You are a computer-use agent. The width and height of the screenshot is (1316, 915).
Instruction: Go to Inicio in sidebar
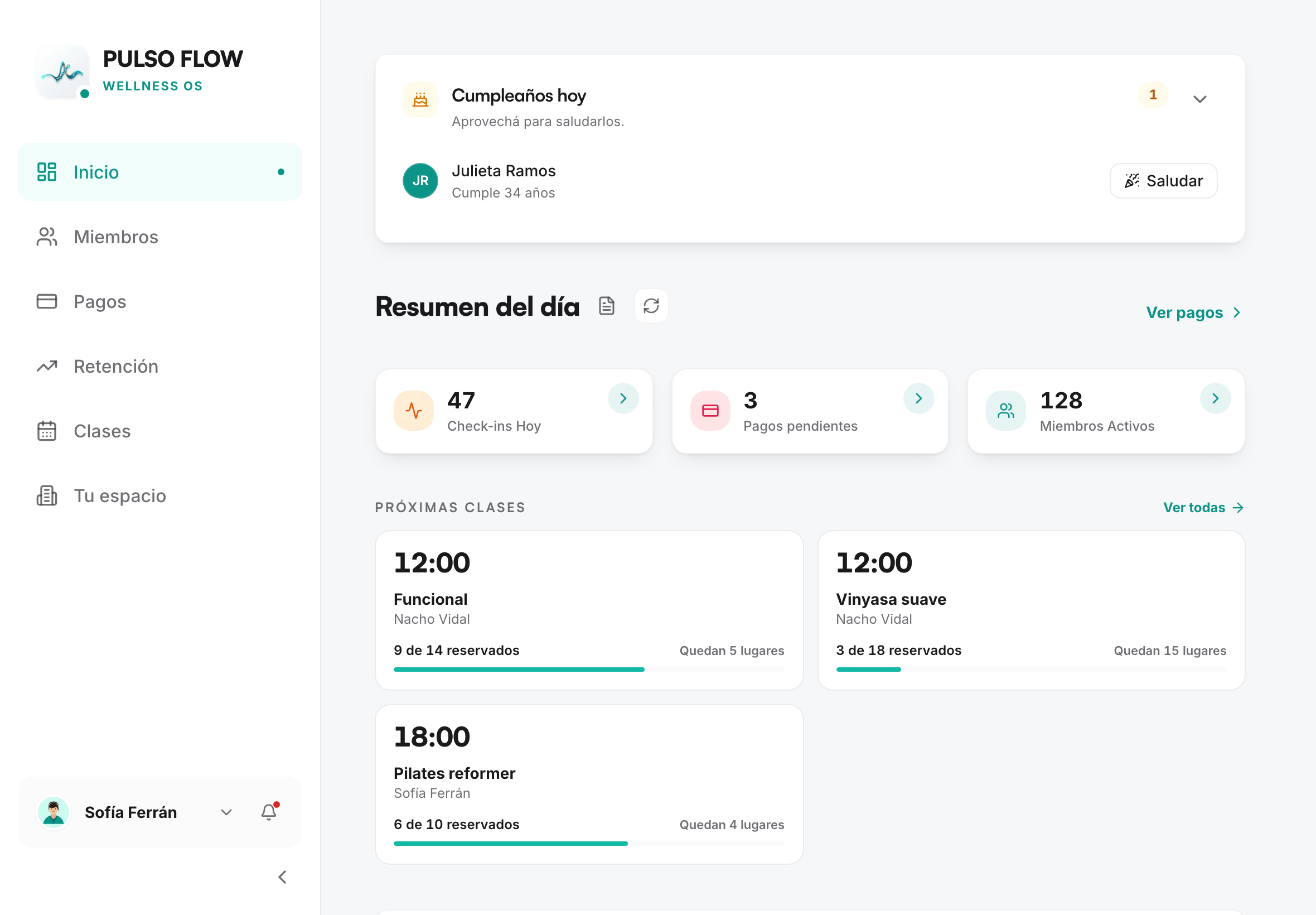pyautogui.click(x=160, y=172)
